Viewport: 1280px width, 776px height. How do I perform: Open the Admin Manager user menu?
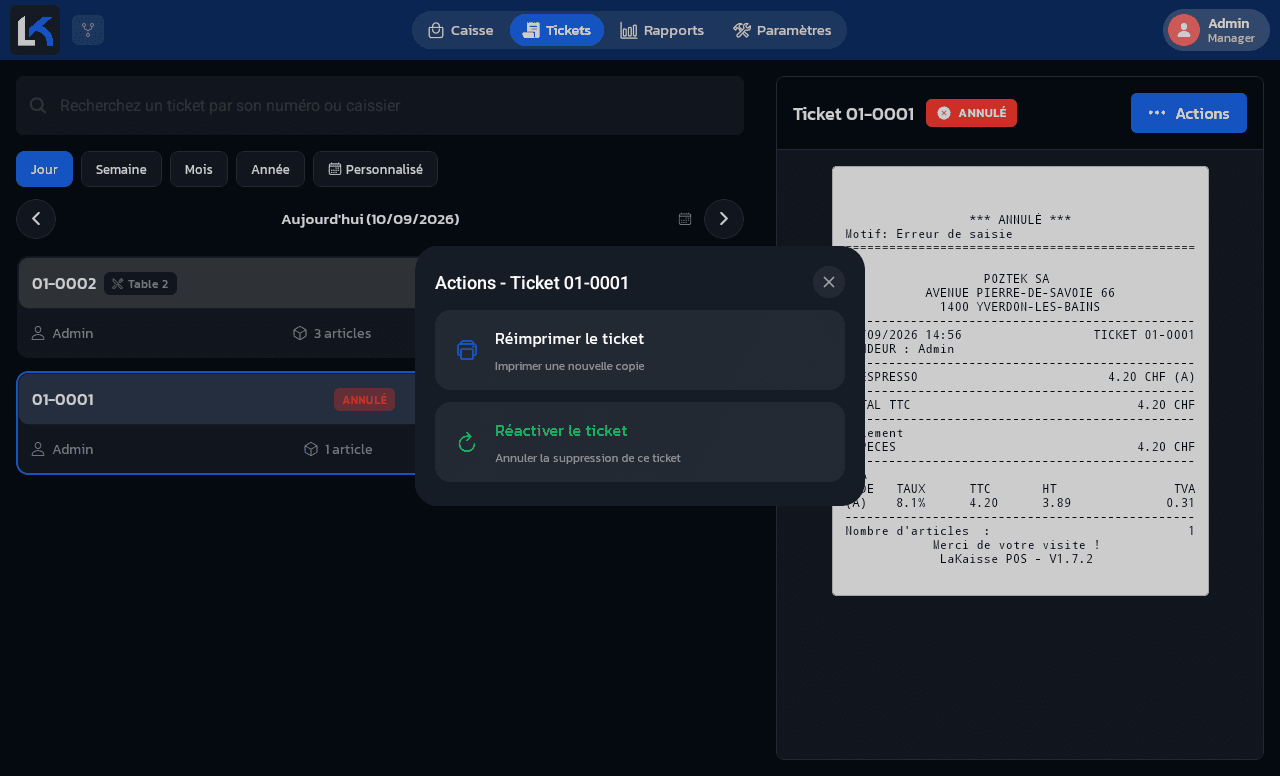[1216, 30]
